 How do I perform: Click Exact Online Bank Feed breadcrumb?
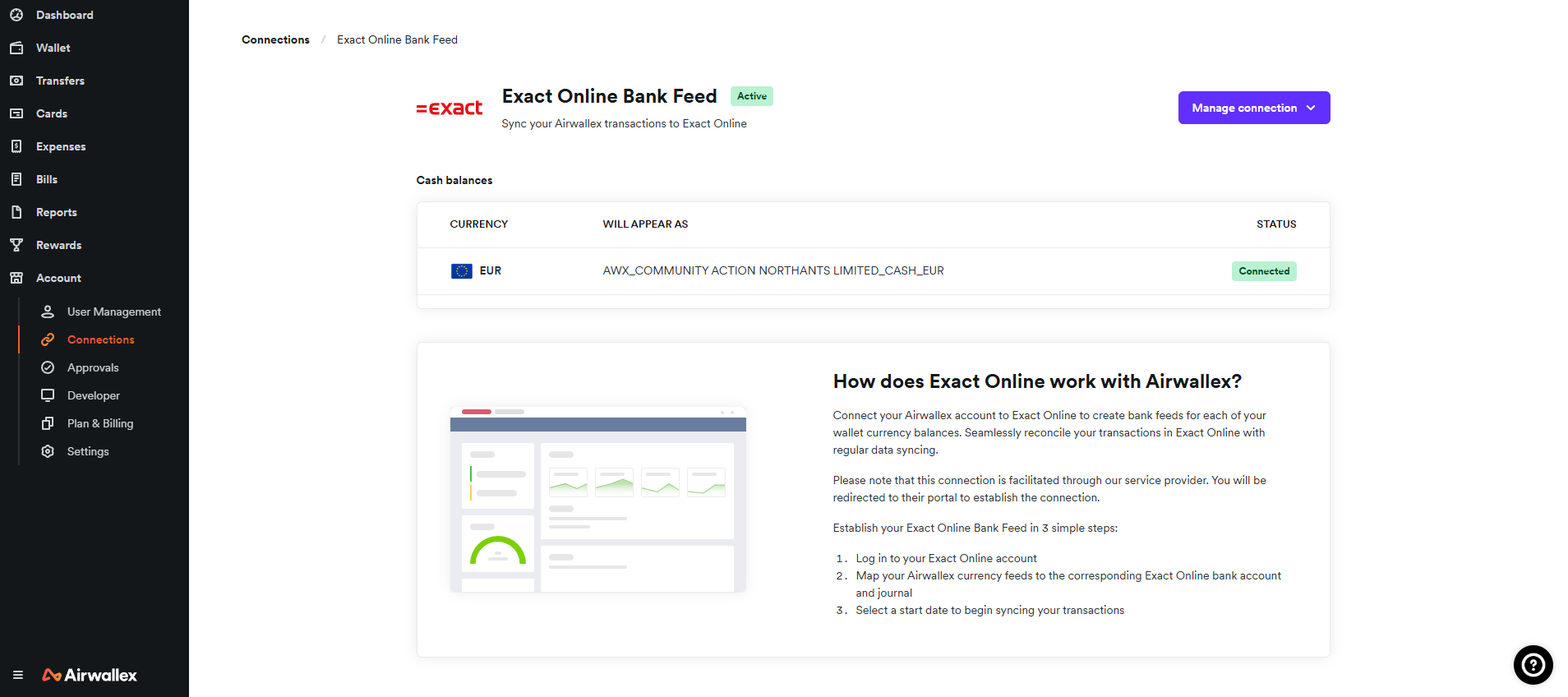[x=397, y=39]
